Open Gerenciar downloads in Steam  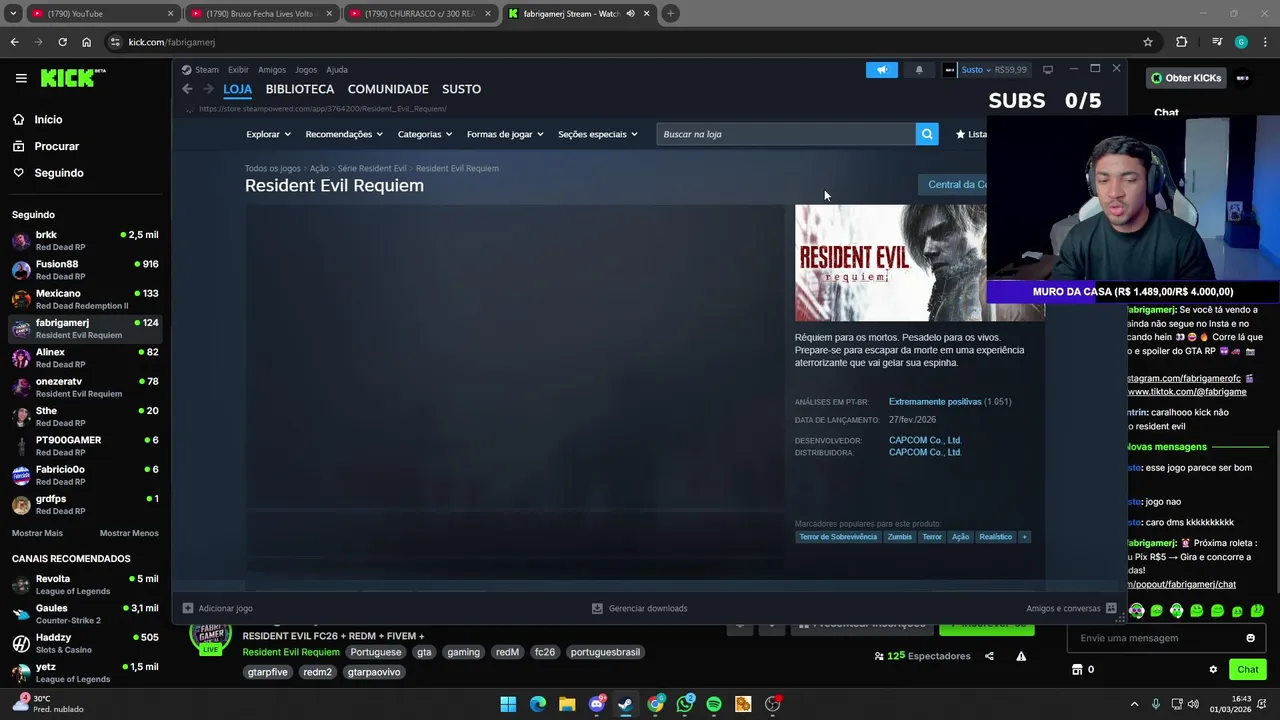pyautogui.click(x=640, y=608)
